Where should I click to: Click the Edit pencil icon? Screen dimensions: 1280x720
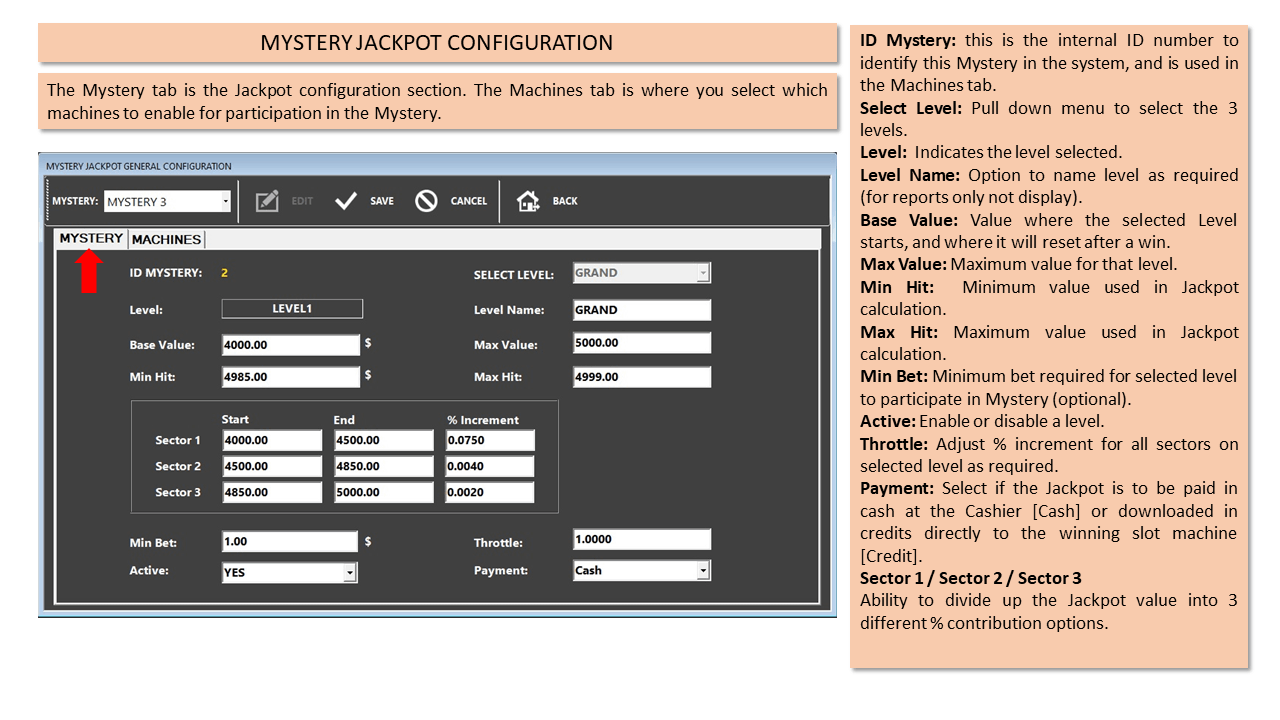coord(267,201)
